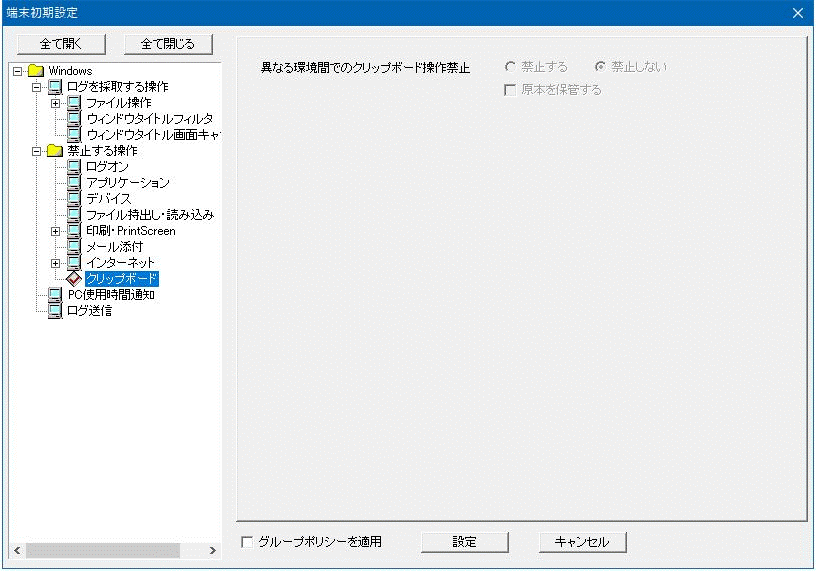Click the folder icon beside 禁止する操作
Screen dimensions: 816x571
[55, 151]
